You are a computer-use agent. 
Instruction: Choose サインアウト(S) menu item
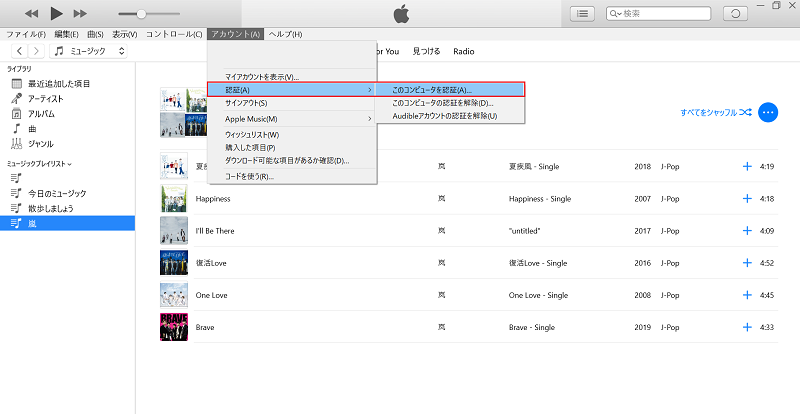(292, 103)
